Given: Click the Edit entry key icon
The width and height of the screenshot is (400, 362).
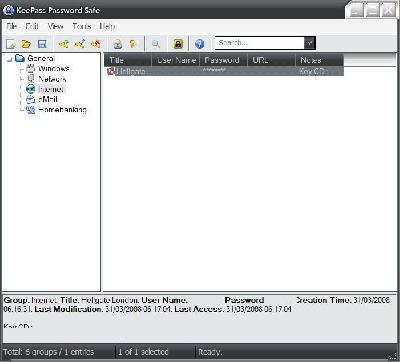Looking at the screenshot, I should point(80,44).
